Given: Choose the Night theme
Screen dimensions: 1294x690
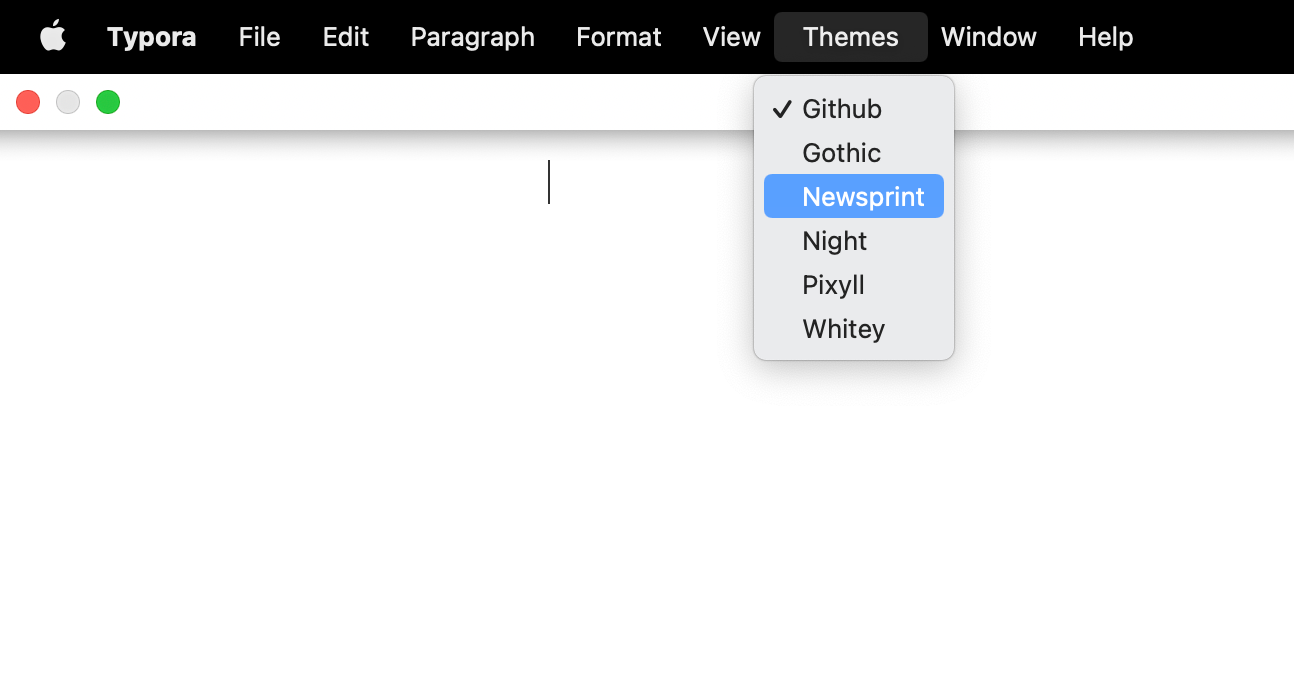Looking at the screenshot, I should pyautogui.click(x=834, y=241).
